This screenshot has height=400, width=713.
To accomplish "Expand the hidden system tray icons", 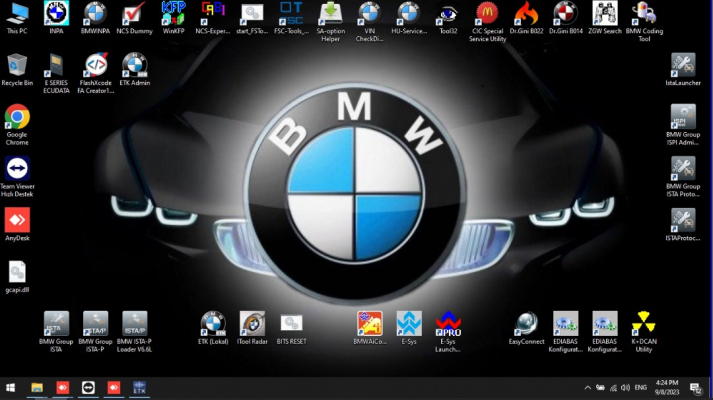I will coord(587,387).
